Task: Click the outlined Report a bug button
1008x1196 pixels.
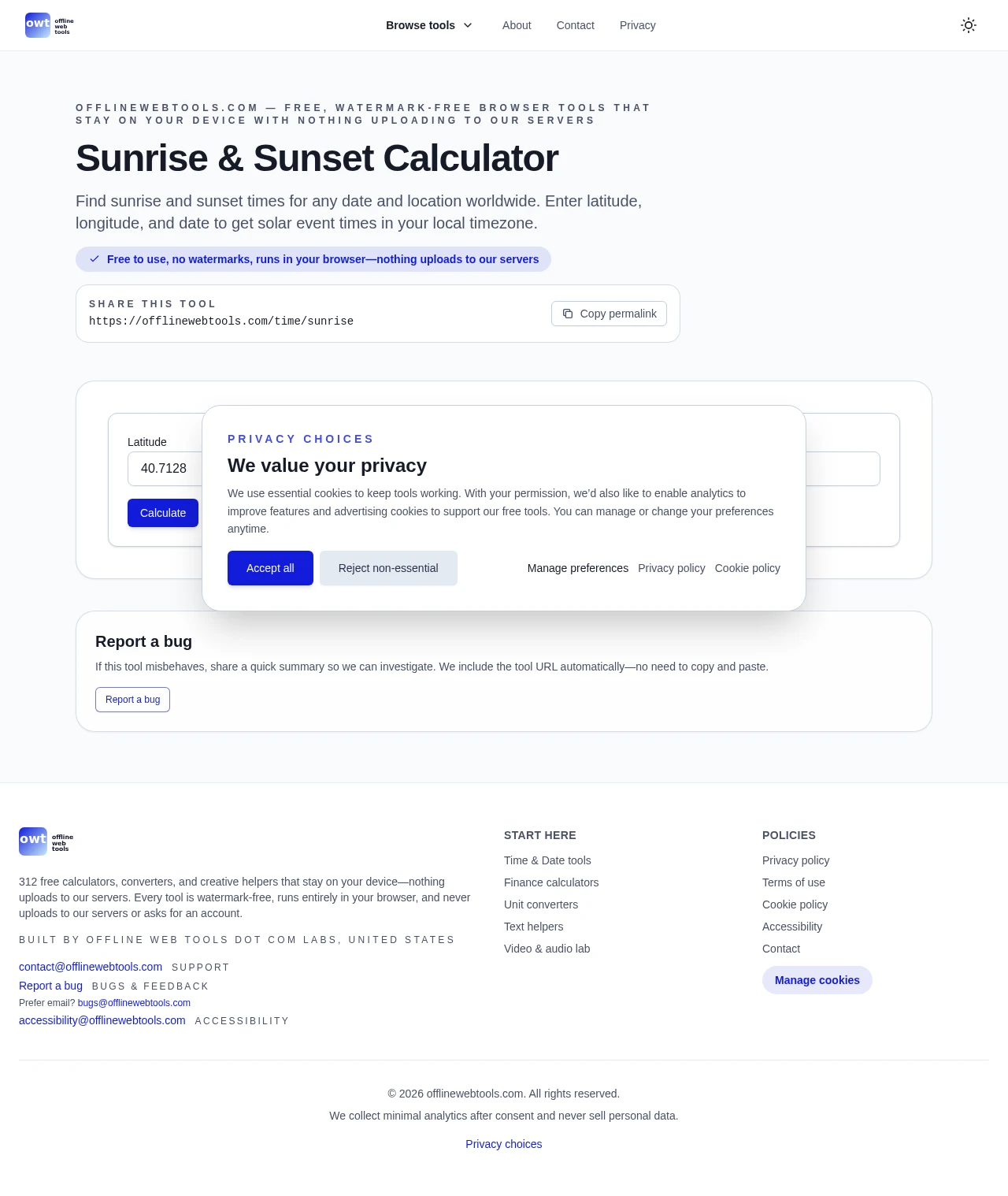Action: click(x=132, y=700)
